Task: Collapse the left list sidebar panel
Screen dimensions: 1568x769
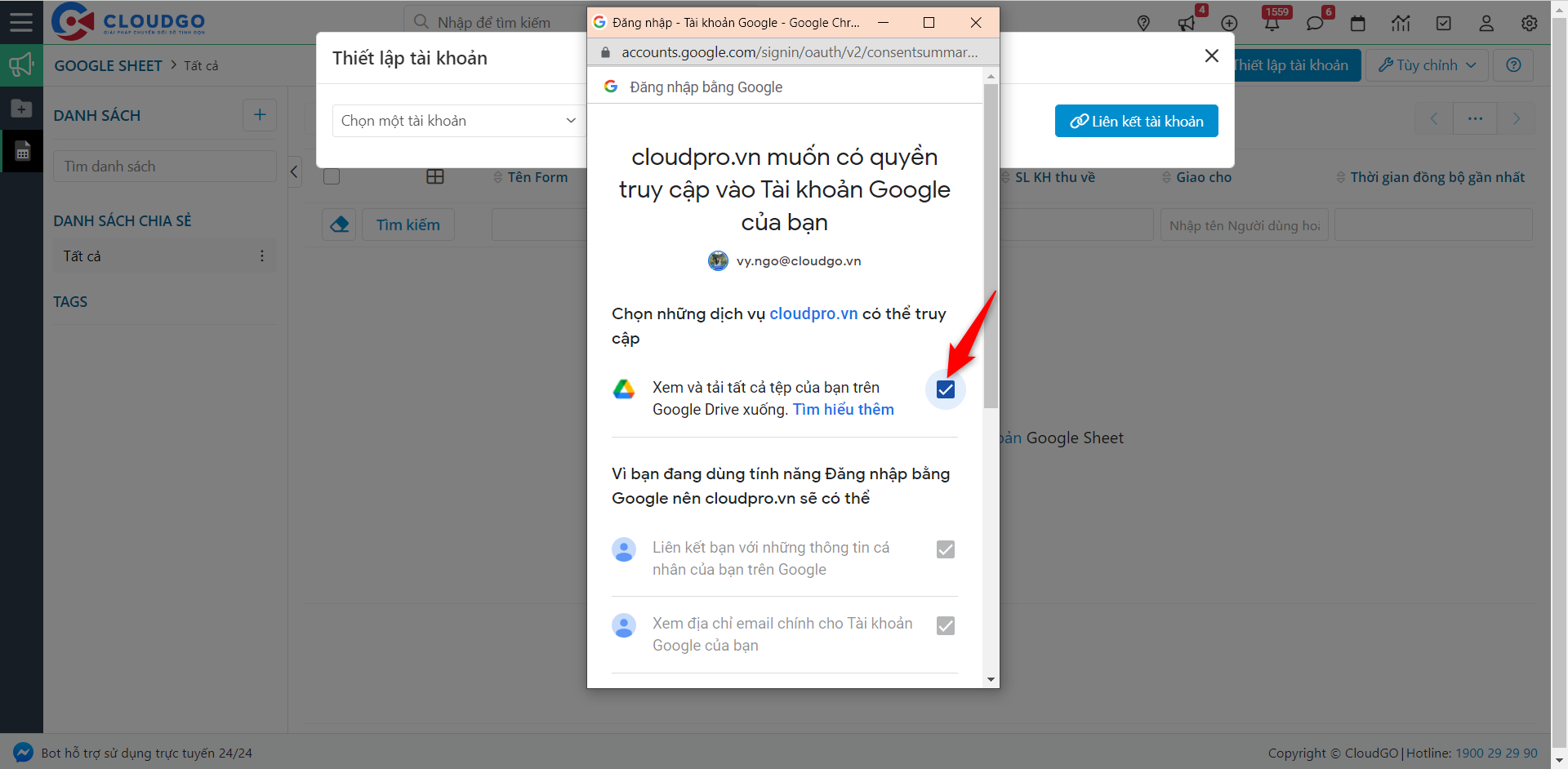Action: click(295, 171)
